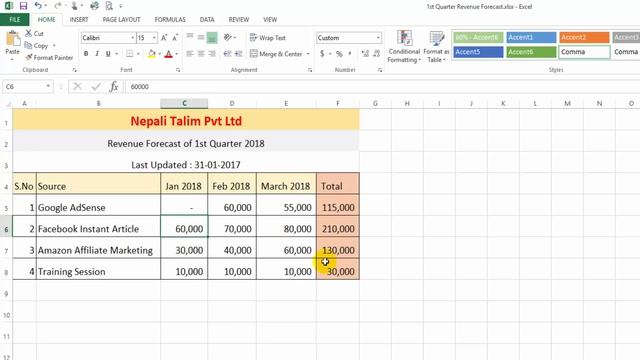The height and width of the screenshot is (360, 640).
Task: Apply Accent6 green cell style
Action: [x=531, y=52]
